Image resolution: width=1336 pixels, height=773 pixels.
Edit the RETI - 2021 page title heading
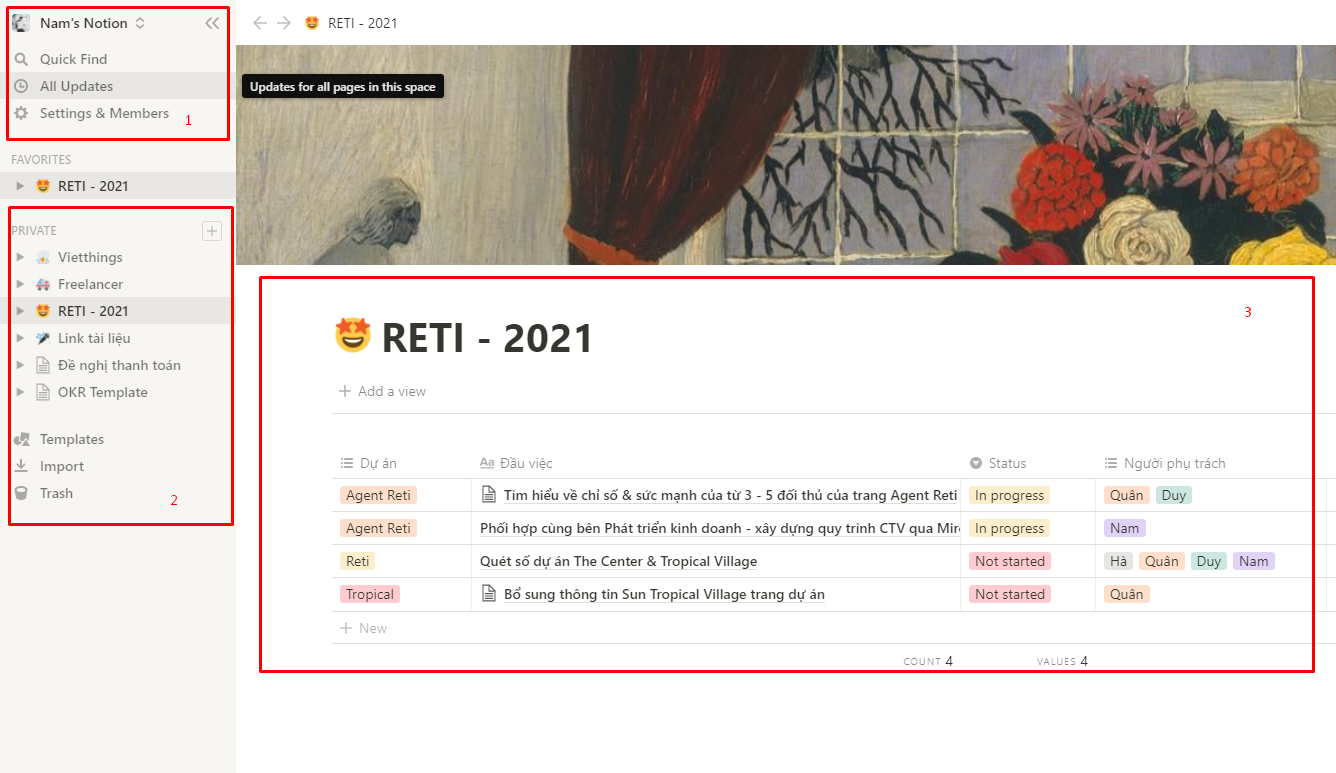click(x=487, y=338)
